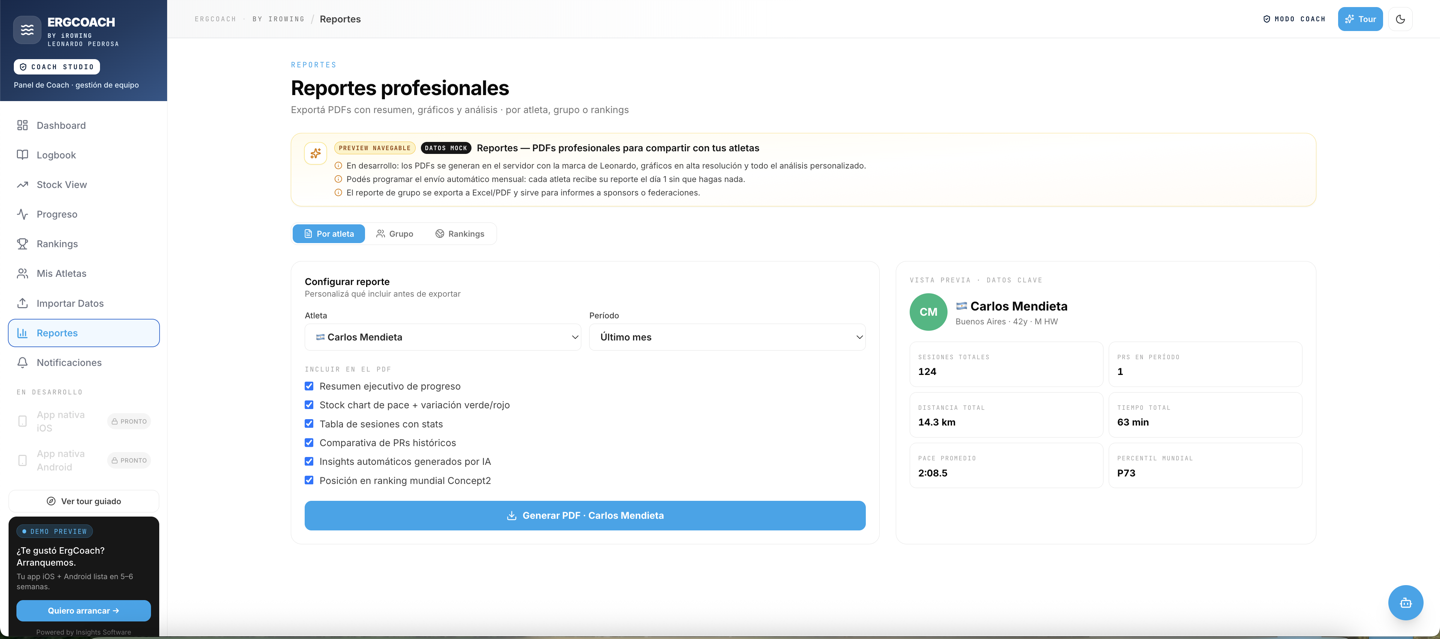1440x639 pixels.
Task: Click the Coach Studio badge
Action: coord(57,67)
